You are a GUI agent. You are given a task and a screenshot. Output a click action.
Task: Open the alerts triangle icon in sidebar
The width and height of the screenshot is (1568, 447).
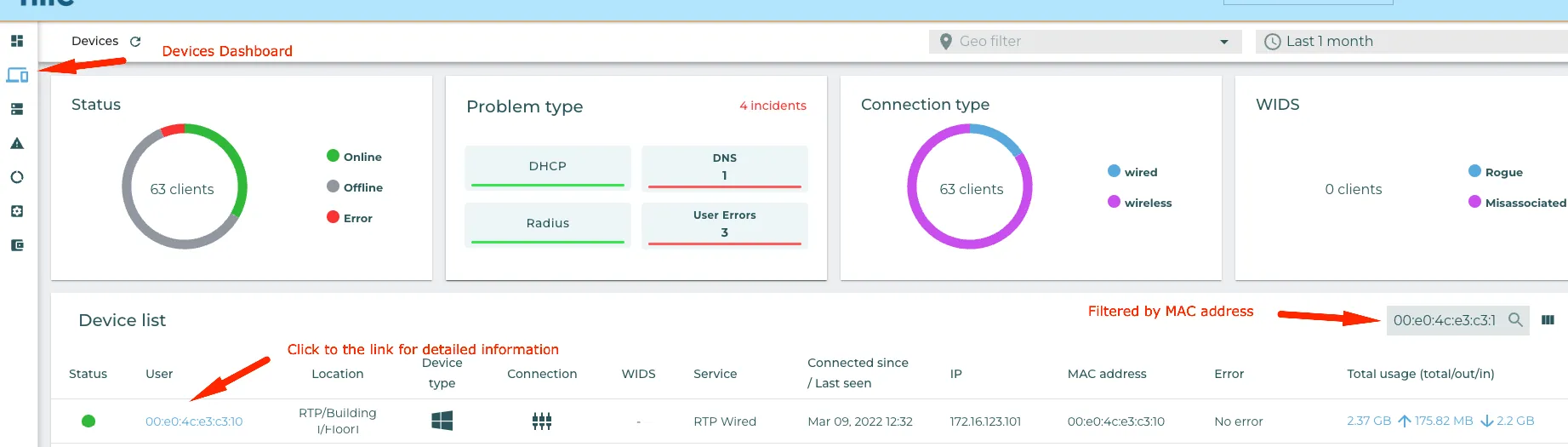point(17,143)
